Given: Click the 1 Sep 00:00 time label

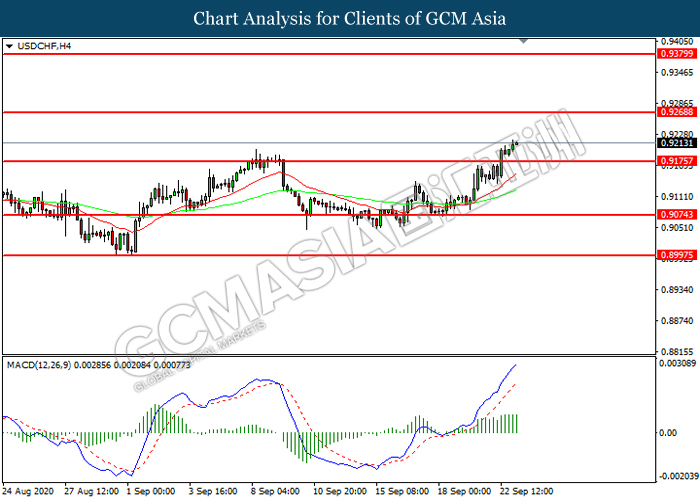Looking at the screenshot, I should coord(151,492).
